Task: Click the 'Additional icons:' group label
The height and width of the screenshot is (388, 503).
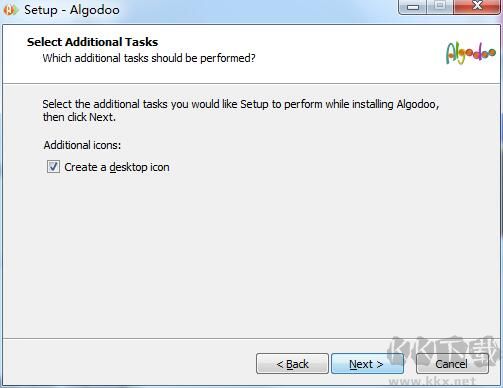Action: (82, 145)
